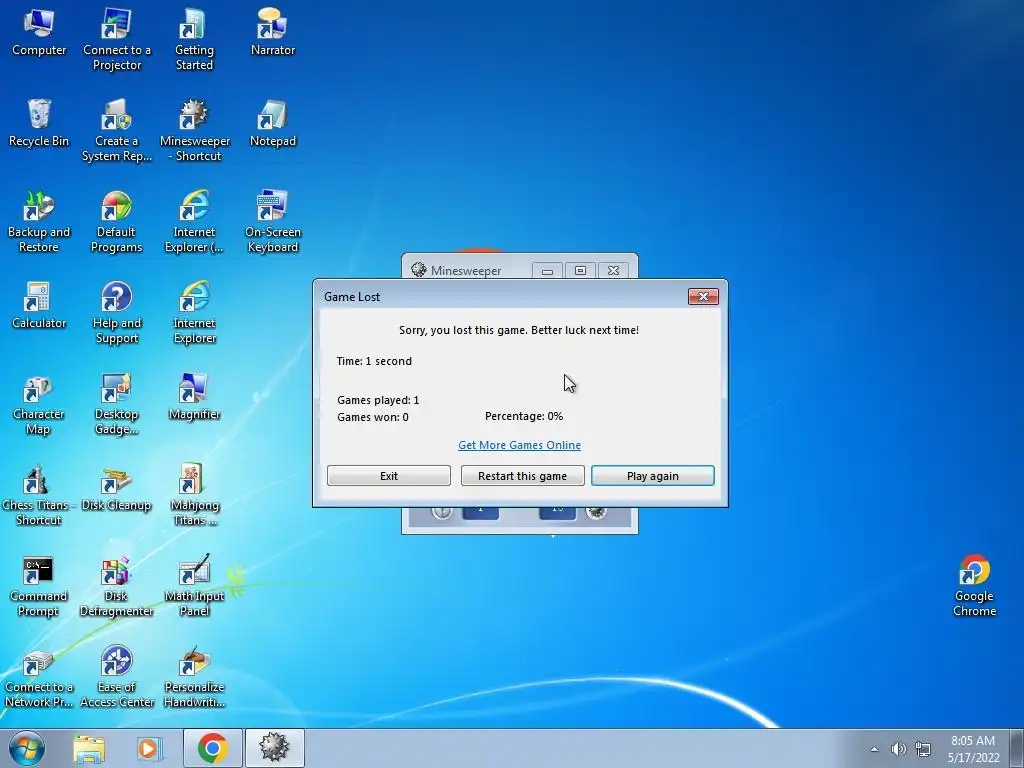Open the Windows Start menu
1024x768 pixels.
pos(27,748)
